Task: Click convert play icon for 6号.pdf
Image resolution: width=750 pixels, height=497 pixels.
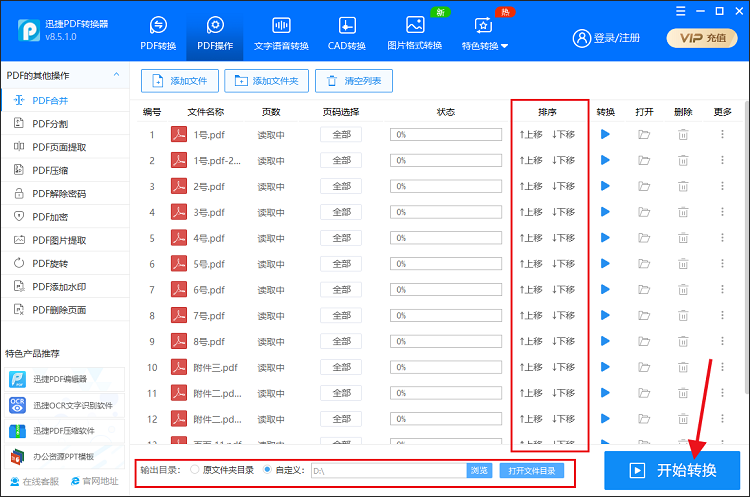Action: pyautogui.click(x=605, y=289)
